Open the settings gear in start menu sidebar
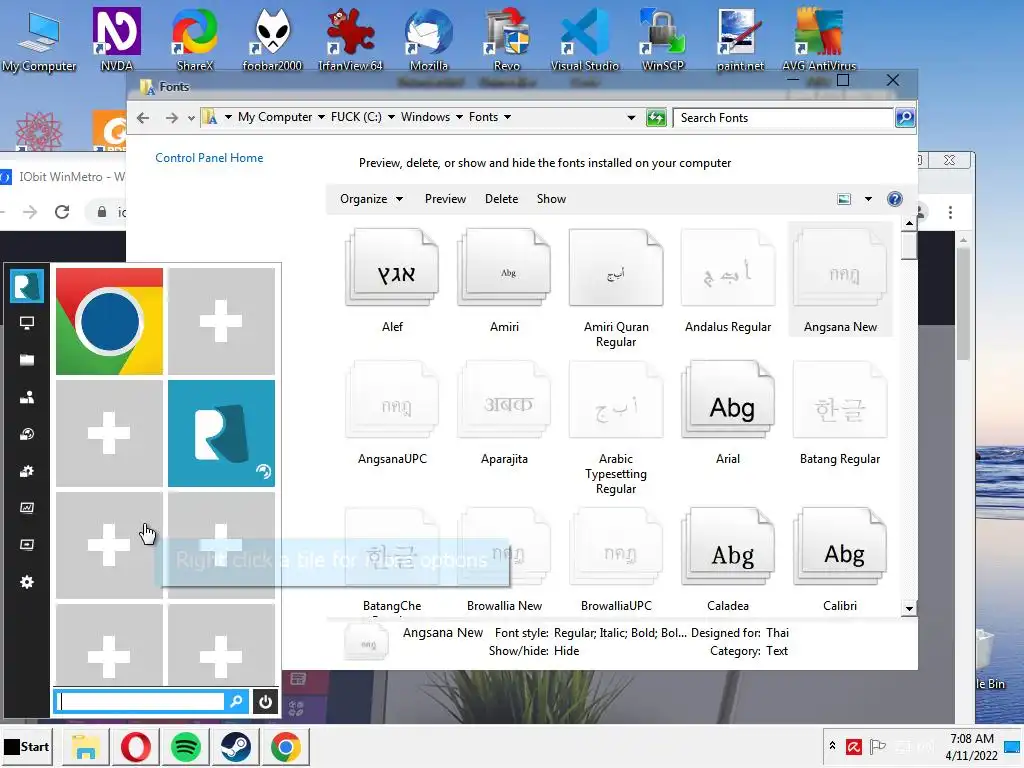Viewport: 1024px width, 768px height. tap(27, 582)
